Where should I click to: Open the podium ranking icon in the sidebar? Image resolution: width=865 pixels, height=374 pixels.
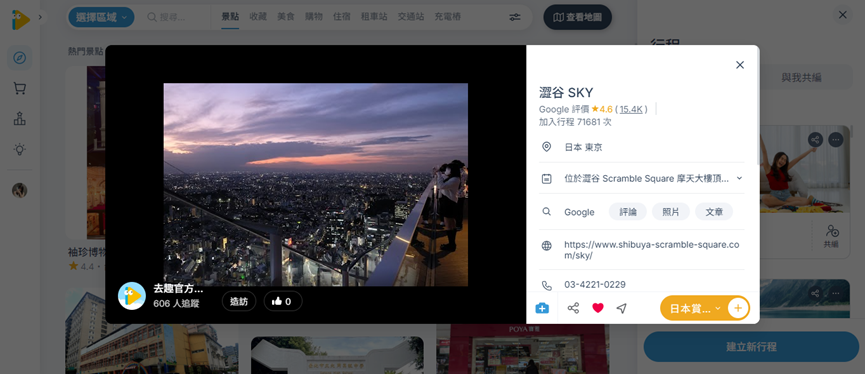pyautogui.click(x=20, y=119)
